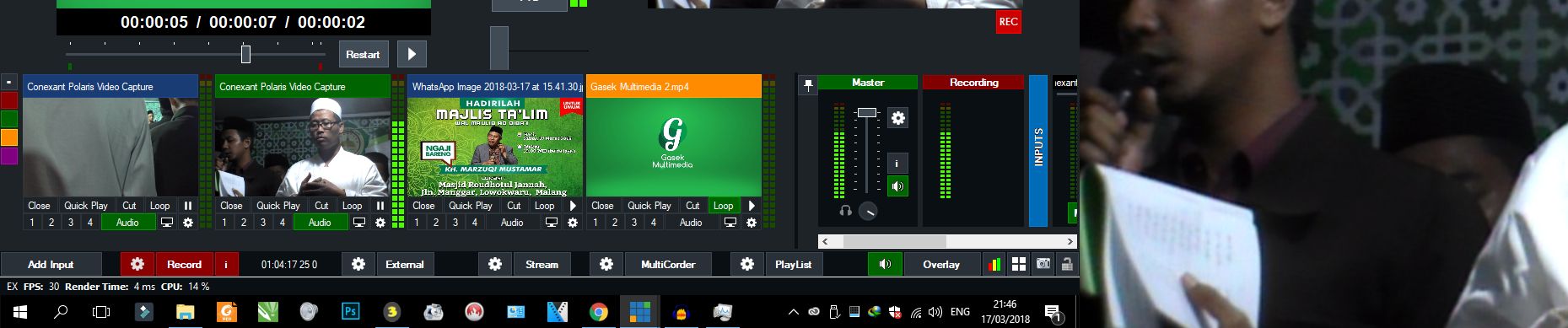Select the orange color category swatch
1568x328 pixels.
point(8,137)
